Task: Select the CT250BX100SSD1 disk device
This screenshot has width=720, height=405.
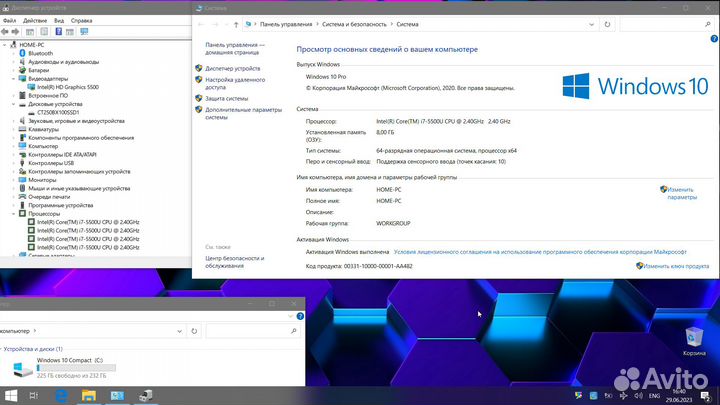Action: click(58, 112)
